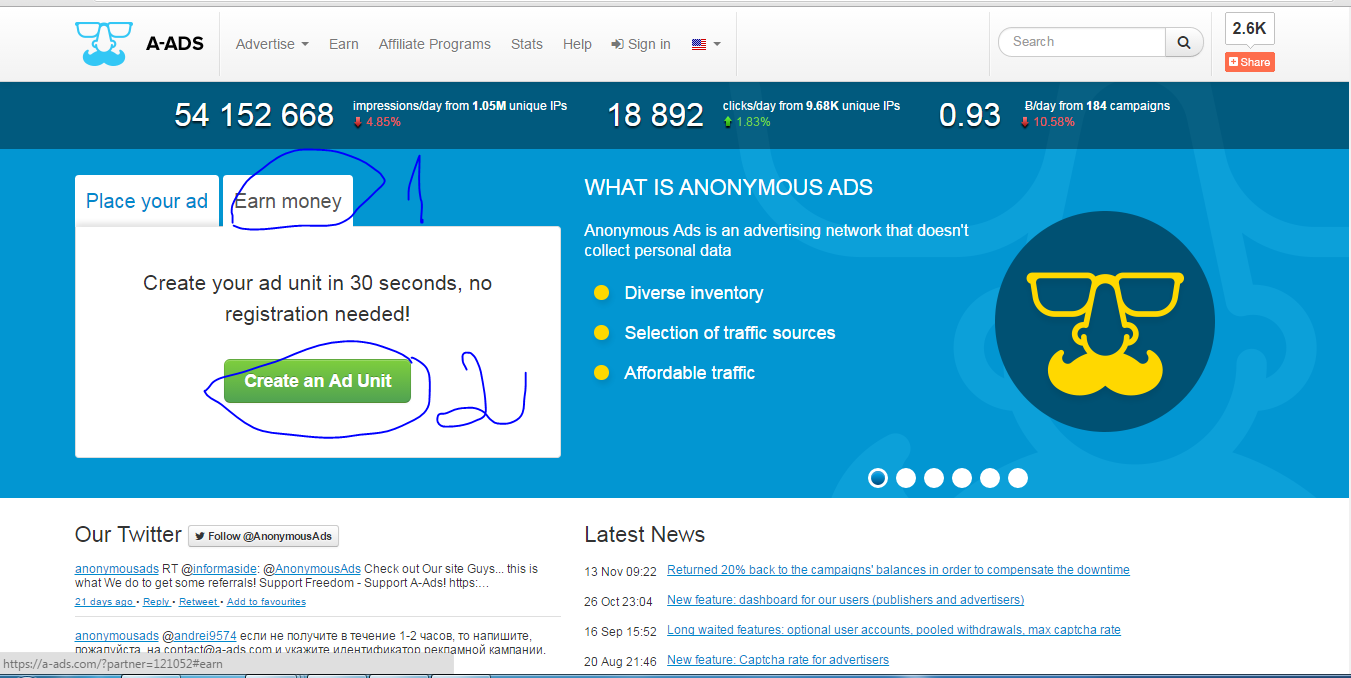This screenshot has width=1351, height=678.
Task: Open the Earn page
Action: click(344, 44)
